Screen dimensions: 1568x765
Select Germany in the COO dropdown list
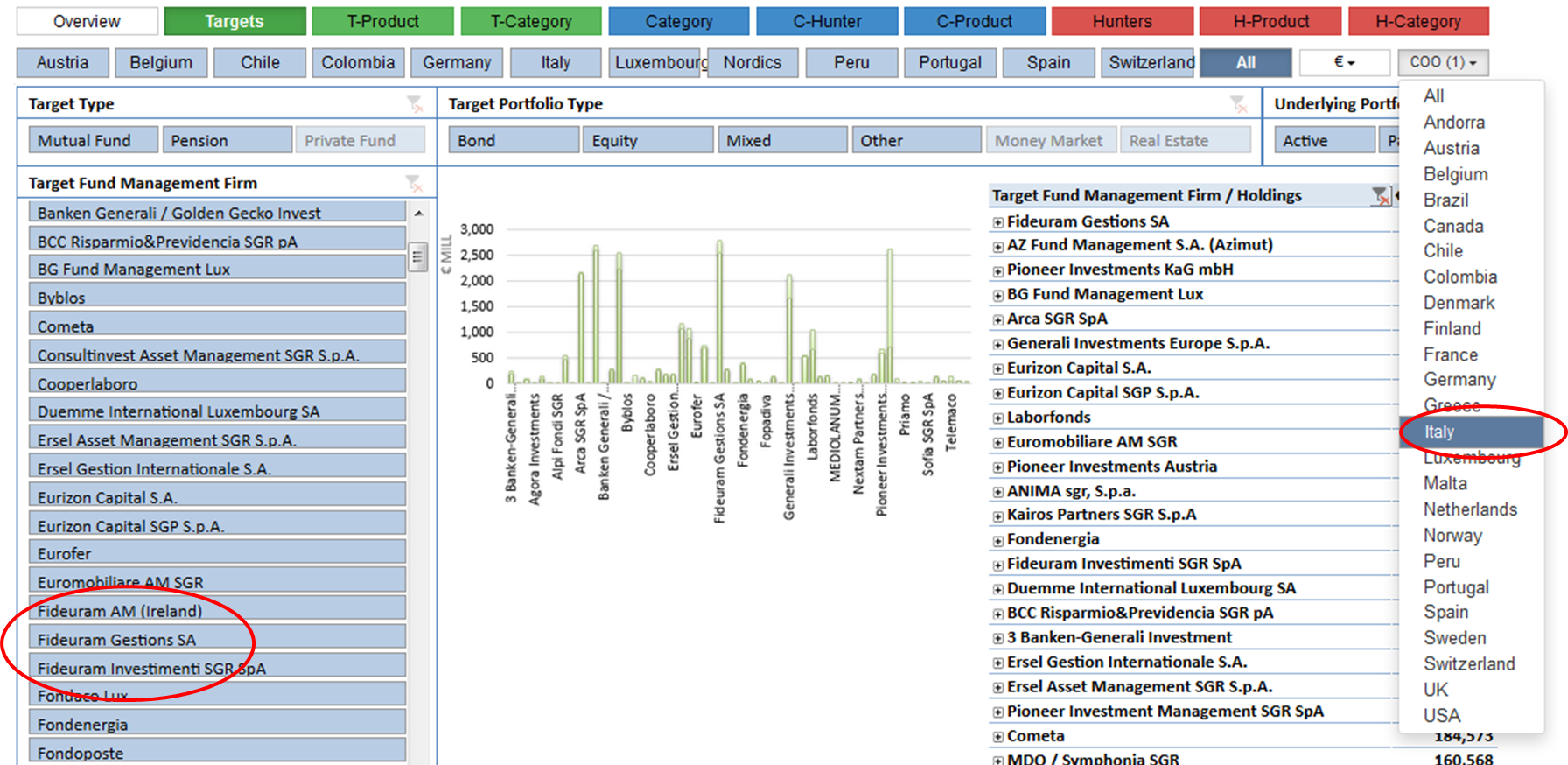pyautogui.click(x=1459, y=380)
